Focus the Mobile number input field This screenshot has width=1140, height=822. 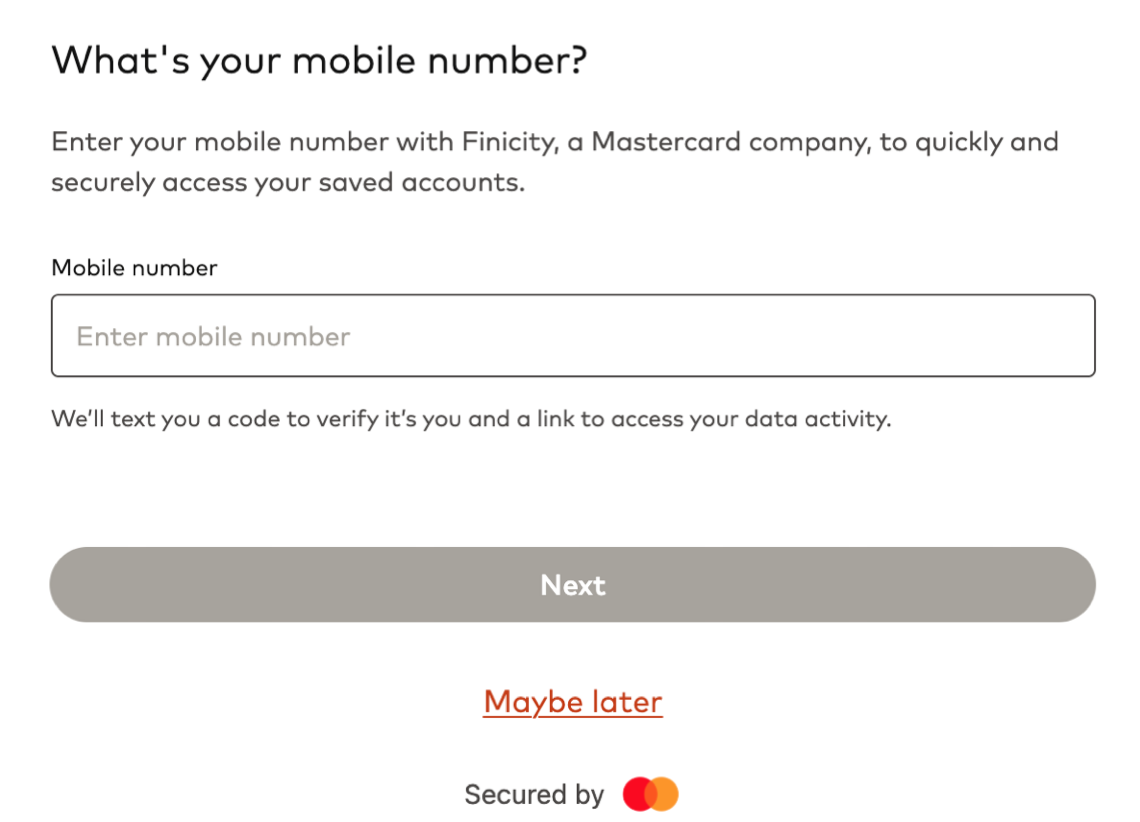point(573,336)
